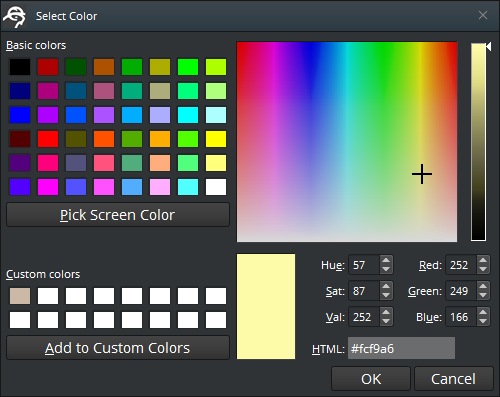Decrease Sat with down arrow
Screen dimensions: 500x397
click(x=386, y=295)
